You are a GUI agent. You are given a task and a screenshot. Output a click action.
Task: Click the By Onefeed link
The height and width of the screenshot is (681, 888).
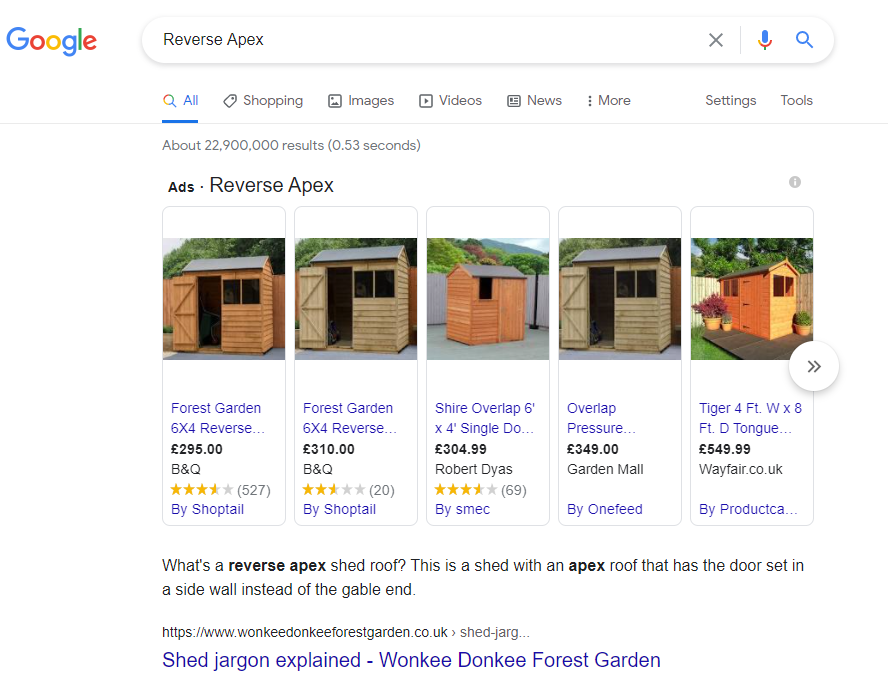click(605, 509)
